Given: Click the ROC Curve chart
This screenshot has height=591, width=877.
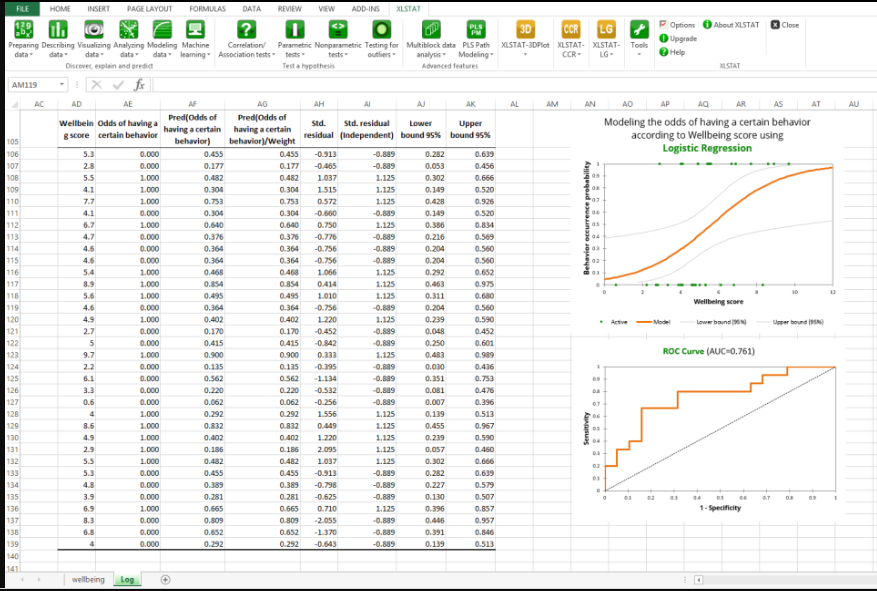Looking at the screenshot, I should 718,428.
